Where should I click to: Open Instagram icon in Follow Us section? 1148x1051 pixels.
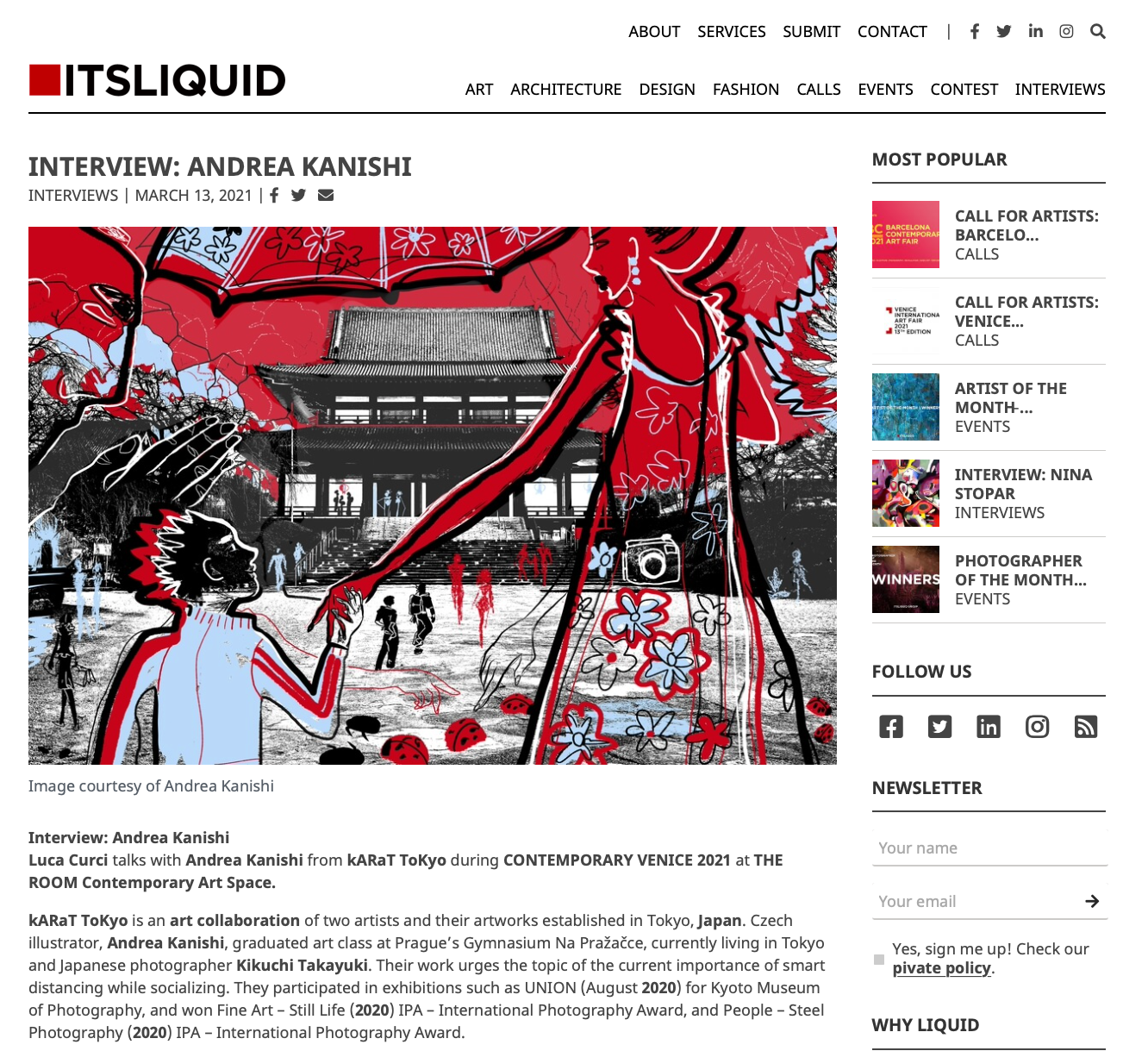click(1037, 727)
